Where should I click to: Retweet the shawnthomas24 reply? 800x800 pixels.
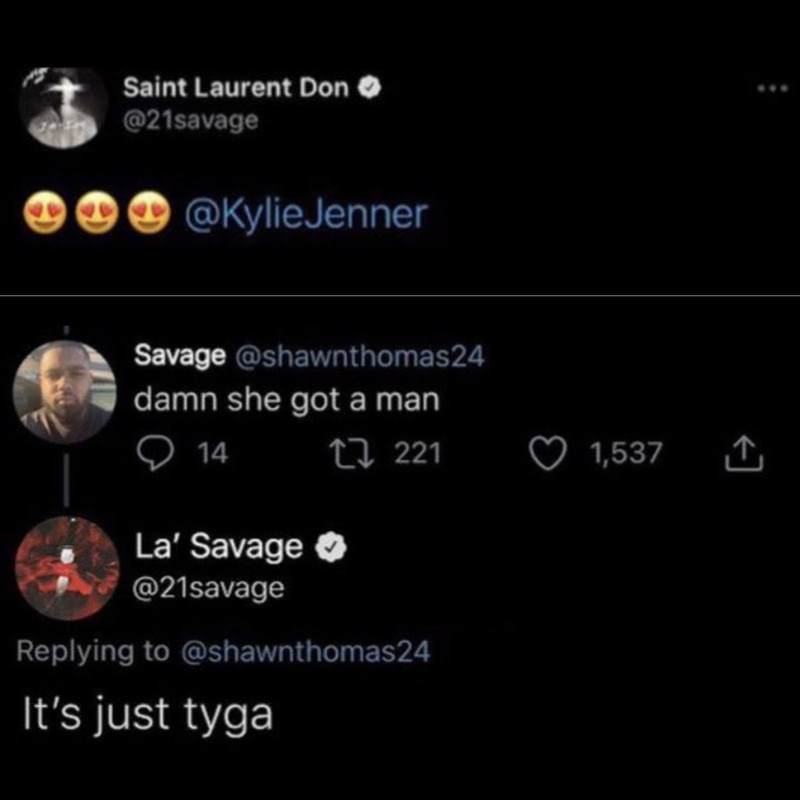click(351, 454)
